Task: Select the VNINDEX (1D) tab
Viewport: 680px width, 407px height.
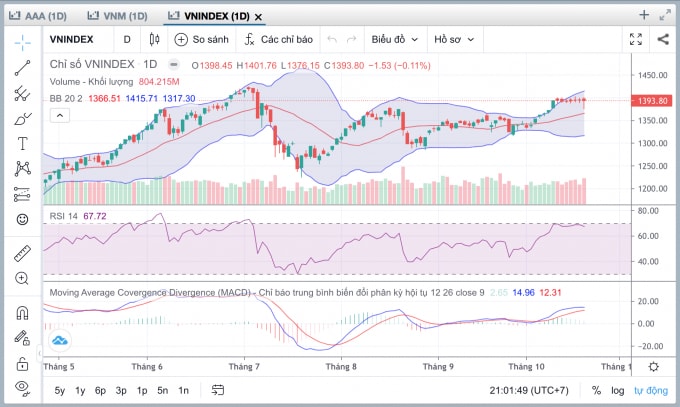Action: (209, 16)
